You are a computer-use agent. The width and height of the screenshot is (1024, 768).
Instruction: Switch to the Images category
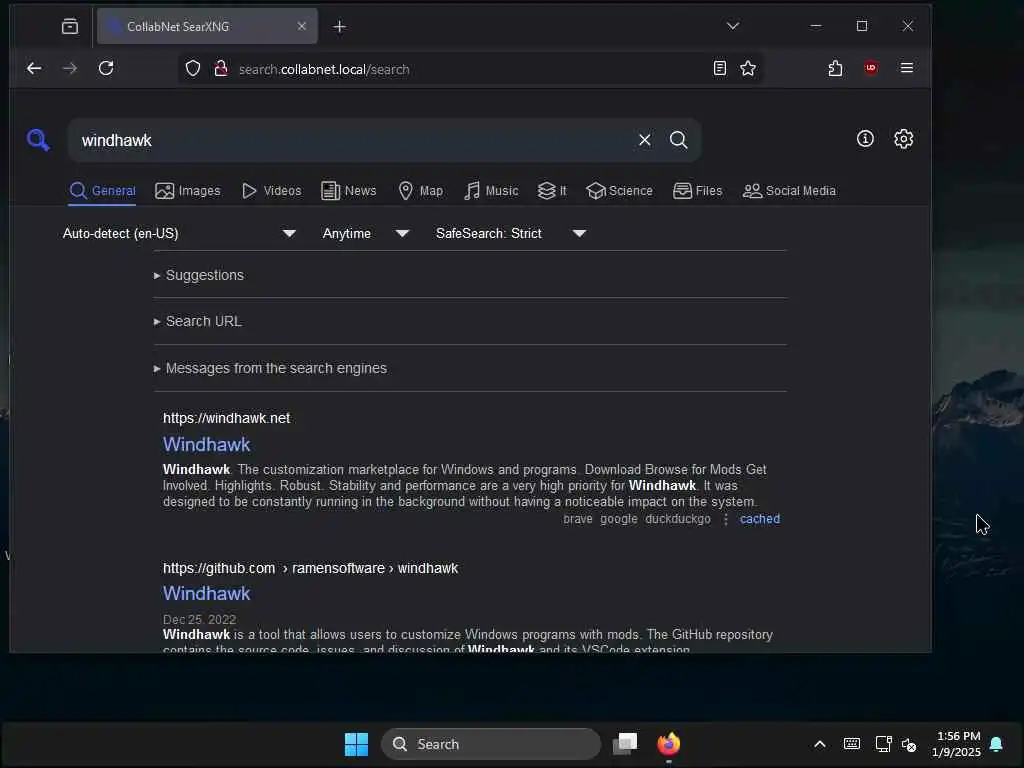click(187, 191)
